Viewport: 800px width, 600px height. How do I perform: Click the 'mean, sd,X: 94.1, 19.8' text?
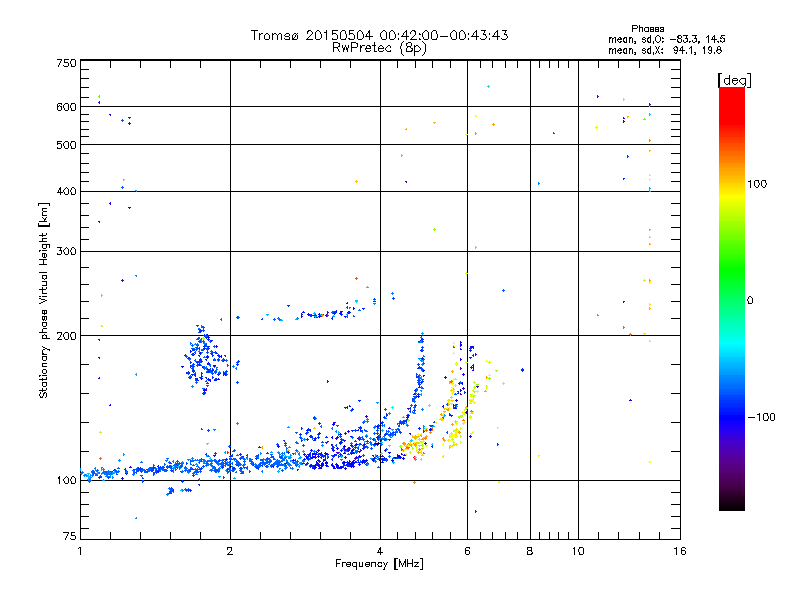665,50
